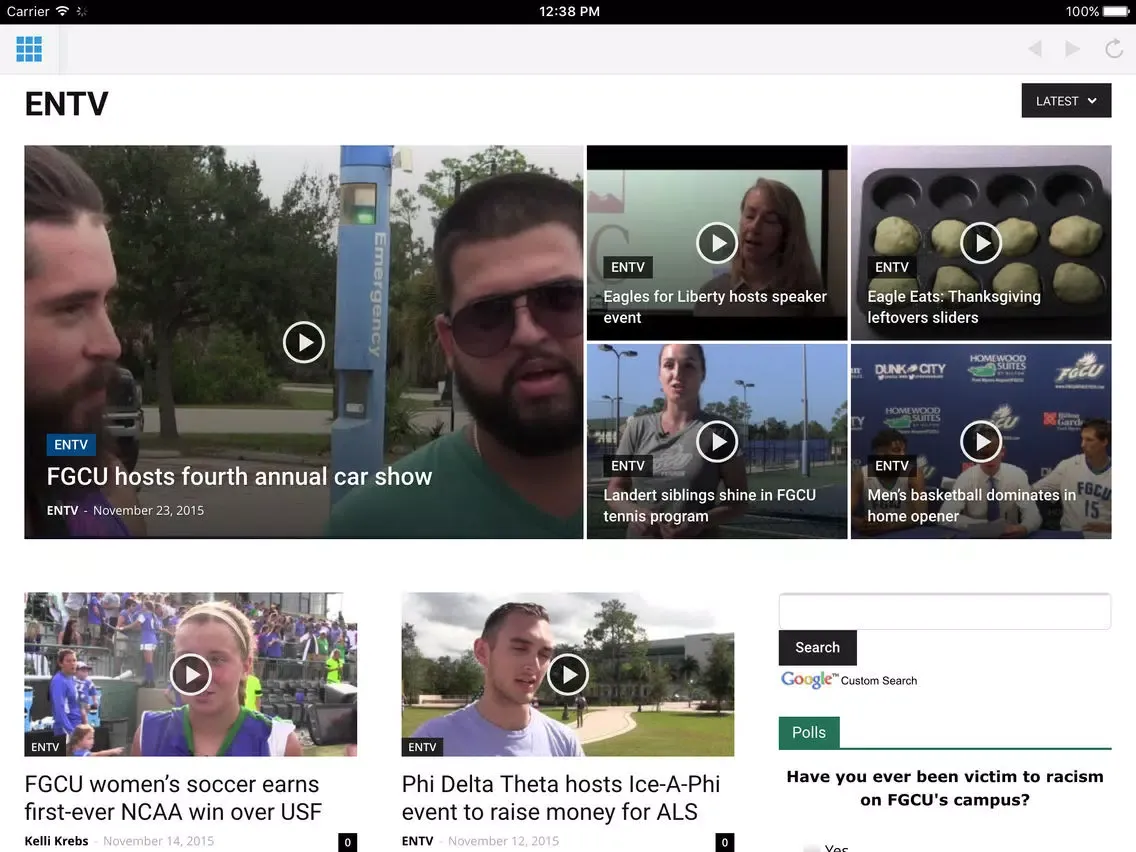Open comment count on Phi Delta Theta story

coord(724,843)
